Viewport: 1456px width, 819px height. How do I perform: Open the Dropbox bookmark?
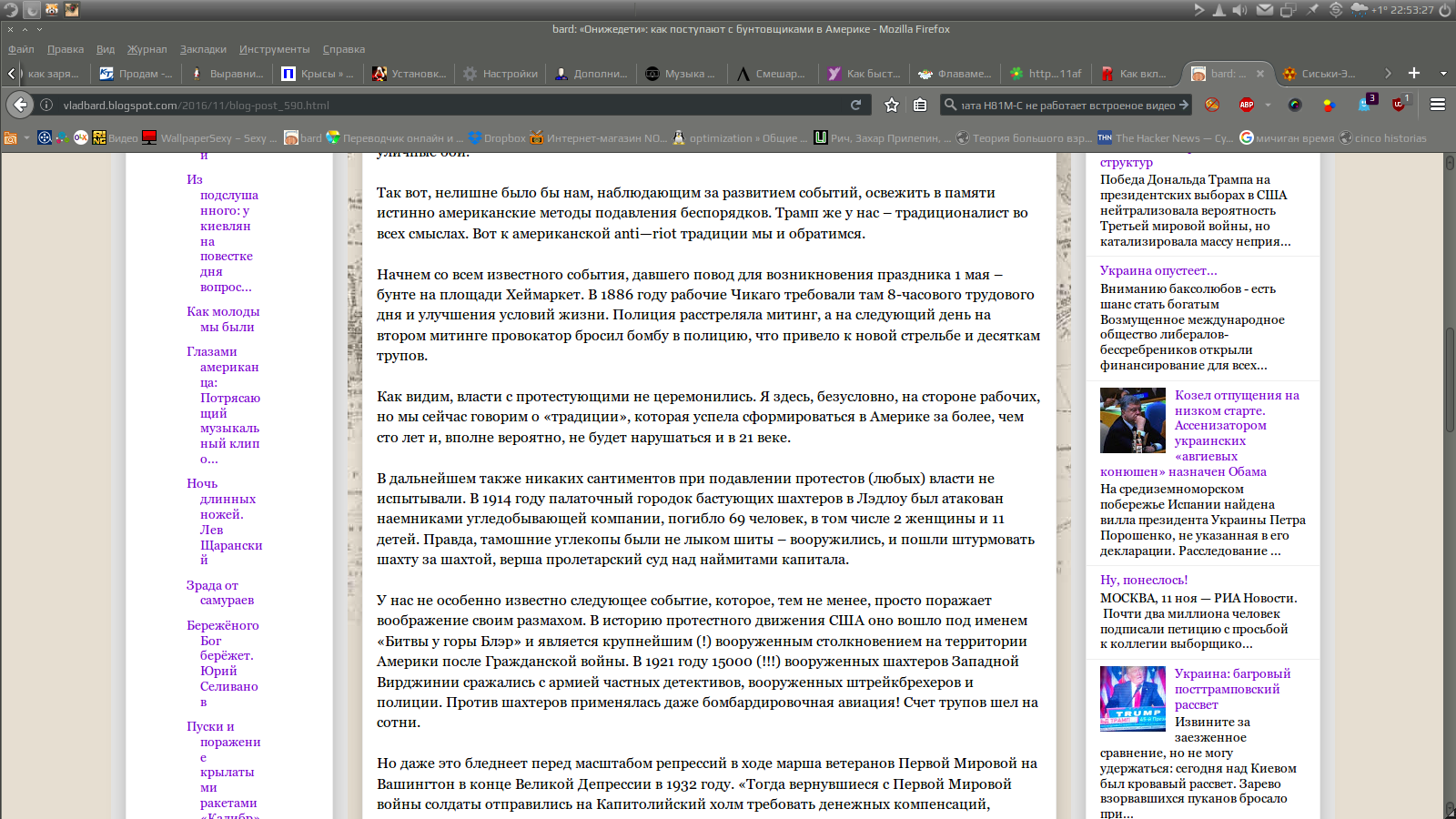click(x=497, y=138)
